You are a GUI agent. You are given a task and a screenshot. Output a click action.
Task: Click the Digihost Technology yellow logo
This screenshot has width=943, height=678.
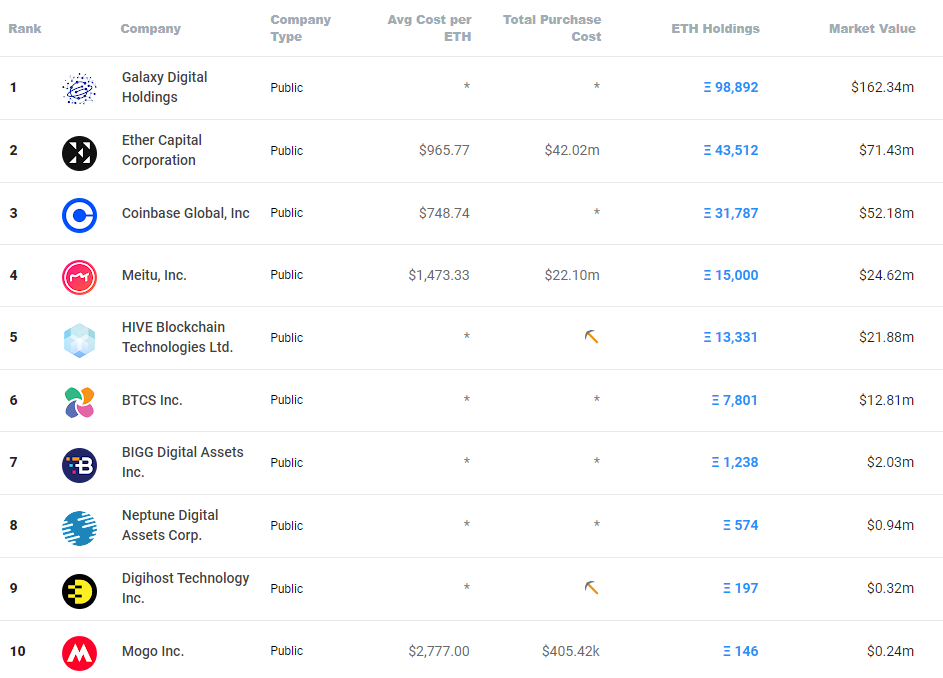tap(79, 591)
